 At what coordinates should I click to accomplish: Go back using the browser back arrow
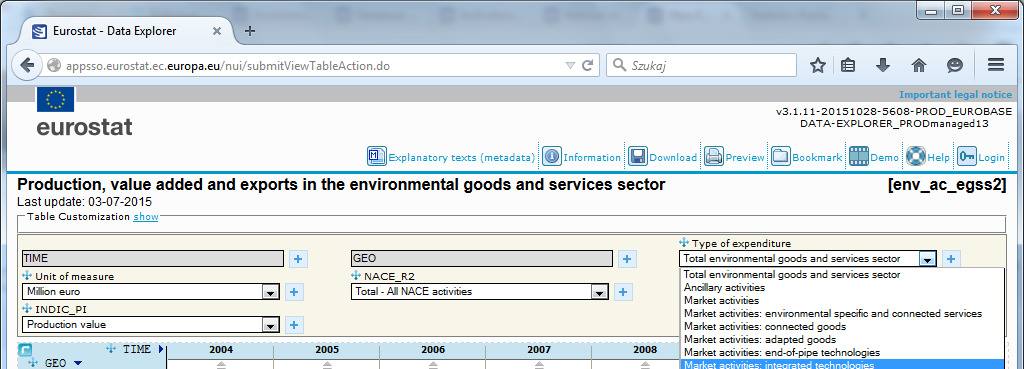[x=27, y=65]
